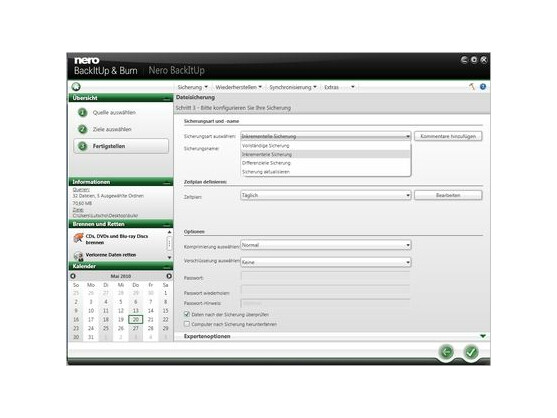
Task: Click the Ziele link in Informationen
Action: (x=78, y=210)
